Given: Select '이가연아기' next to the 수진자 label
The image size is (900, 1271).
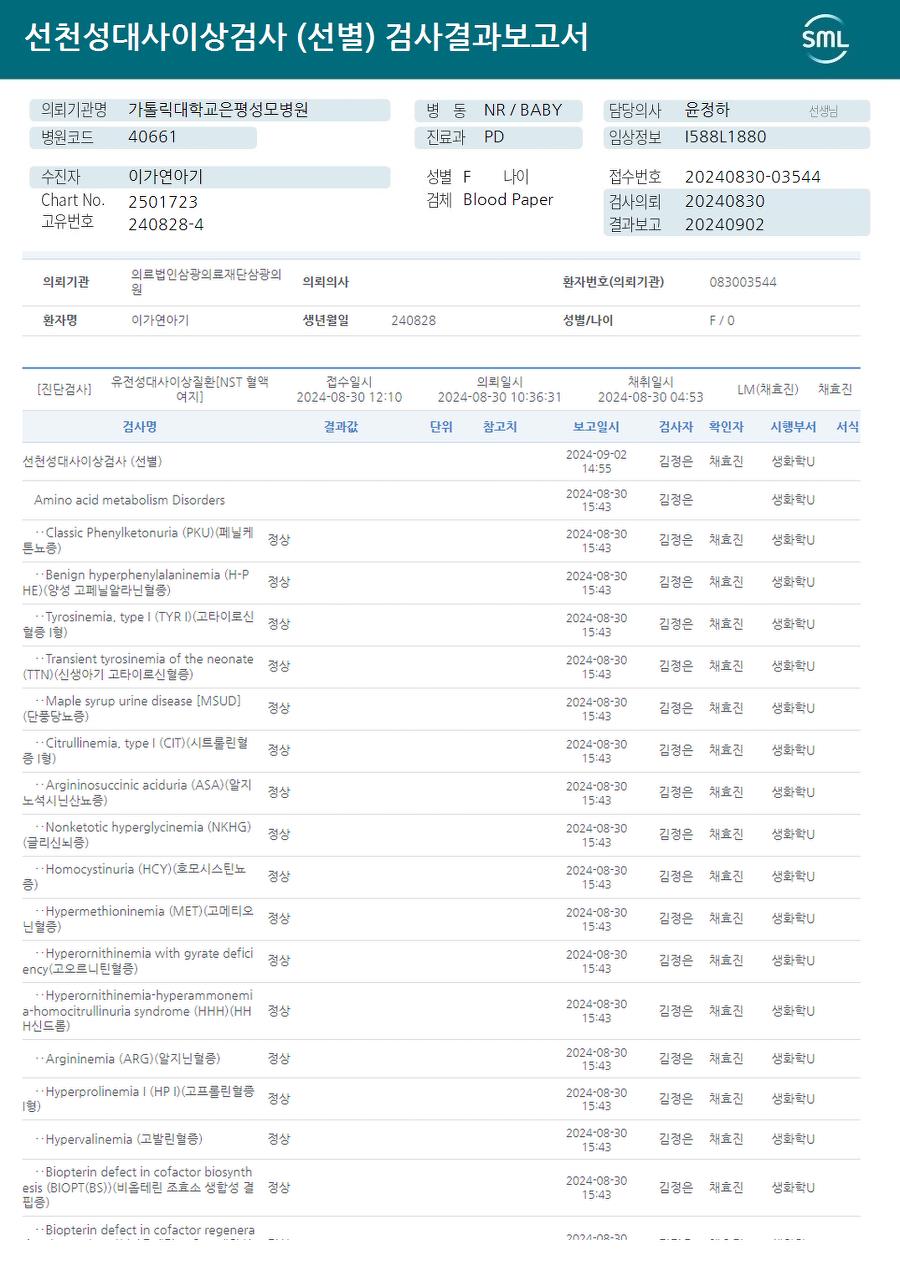Looking at the screenshot, I should pos(165,177).
